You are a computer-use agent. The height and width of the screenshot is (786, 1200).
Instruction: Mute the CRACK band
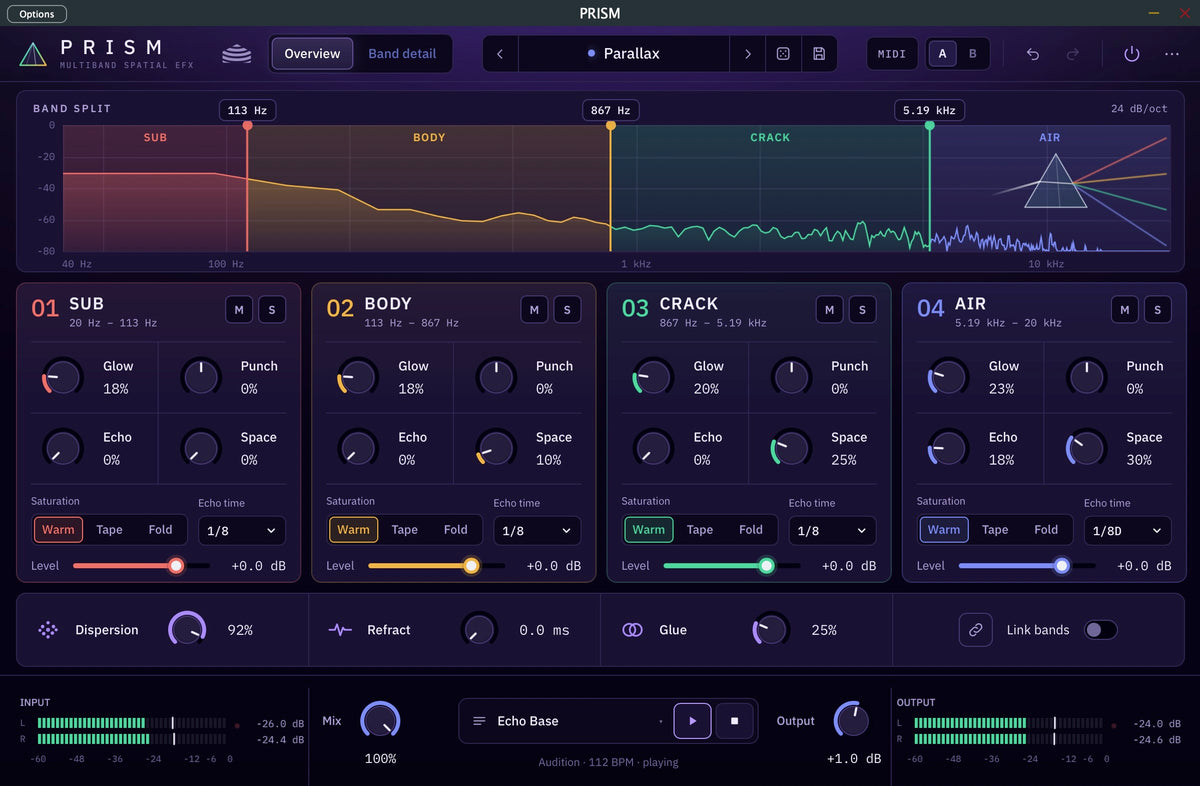pos(829,310)
